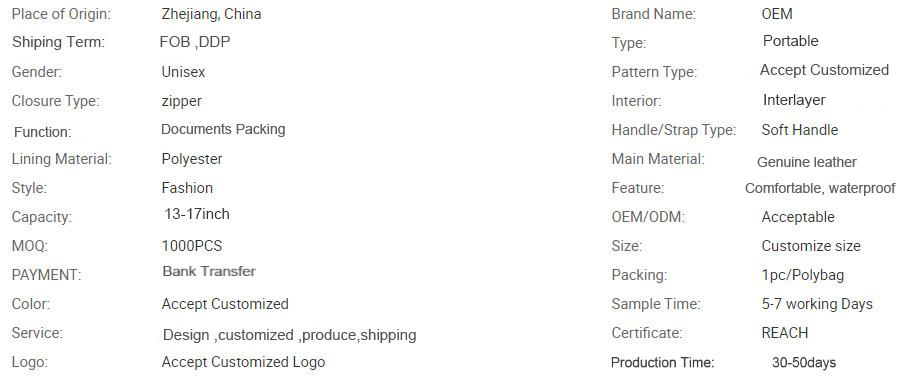Image resolution: width=904 pixels, height=380 pixels.
Task: Select the 'FOB ,DDP' shipping term text
Action: click(195, 42)
